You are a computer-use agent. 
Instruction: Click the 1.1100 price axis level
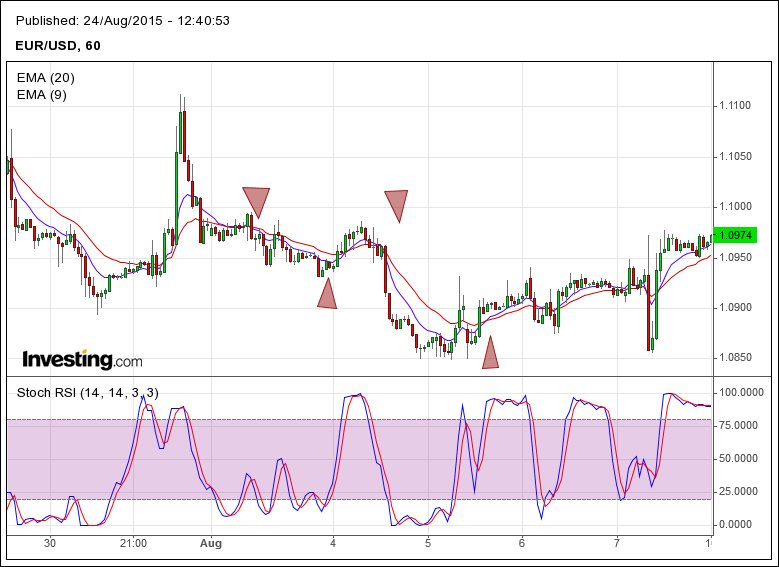[738, 105]
